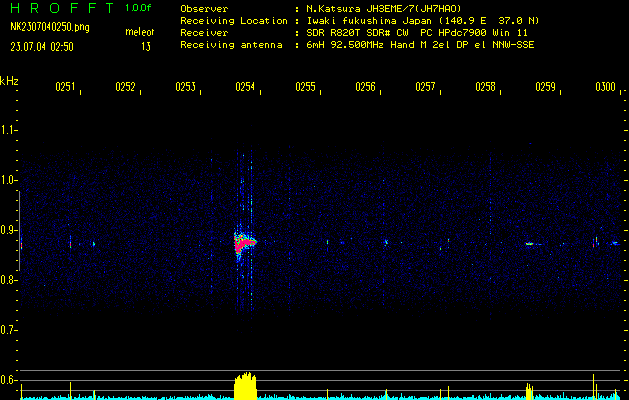Click the kHz axis unit label

point(9,81)
